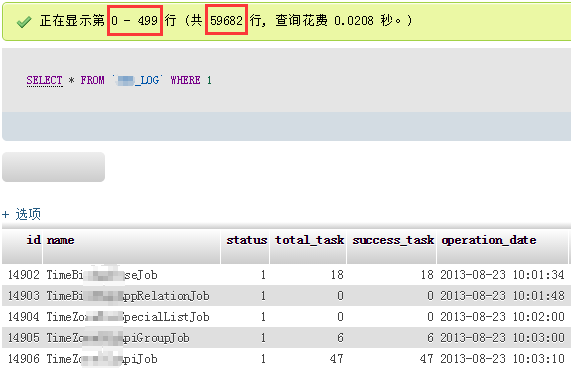The image size is (571, 368).
Task: Click the _LOG table name in query
Action: (138, 80)
